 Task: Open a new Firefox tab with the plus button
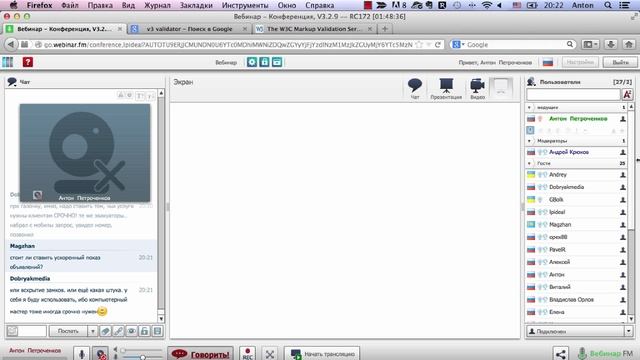[384, 29]
